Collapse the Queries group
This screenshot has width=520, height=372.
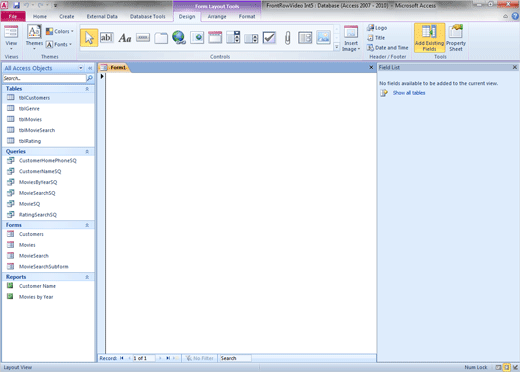pyautogui.click(x=87, y=152)
